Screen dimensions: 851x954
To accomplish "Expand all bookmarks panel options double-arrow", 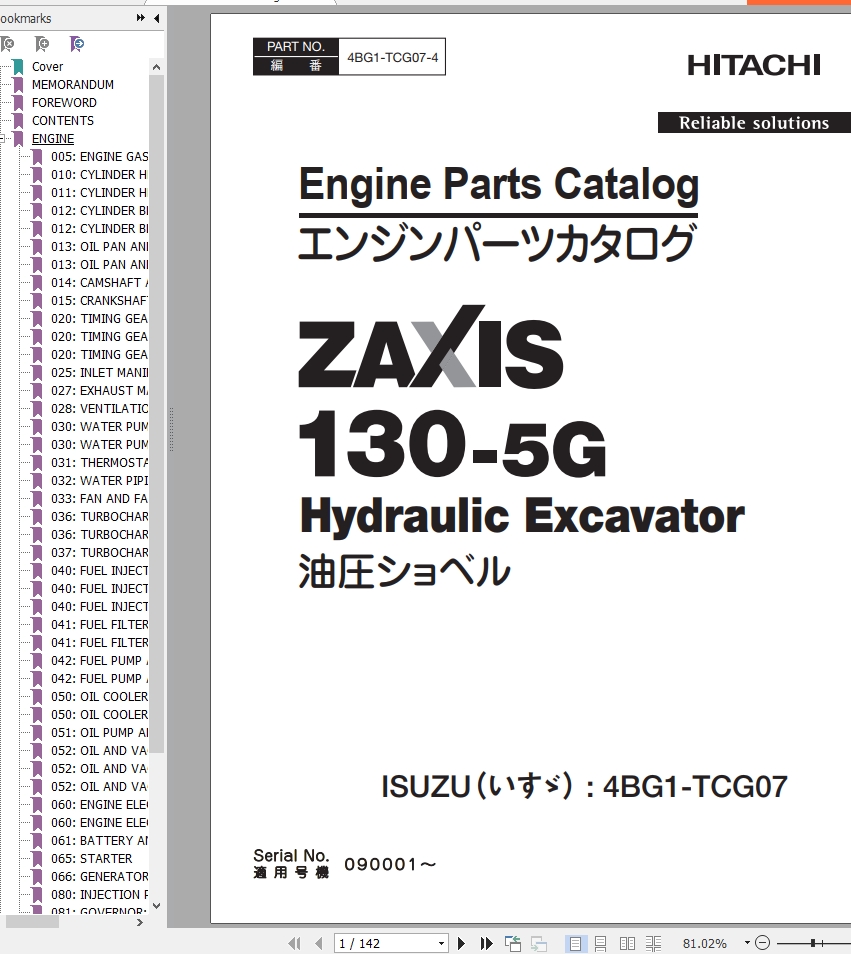I will click(x=141, y=18).
